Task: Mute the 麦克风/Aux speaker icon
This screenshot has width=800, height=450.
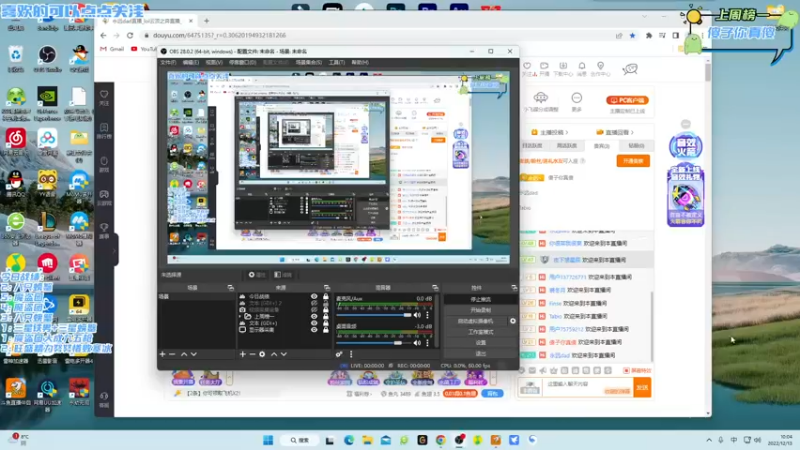Action: (417, 315)
